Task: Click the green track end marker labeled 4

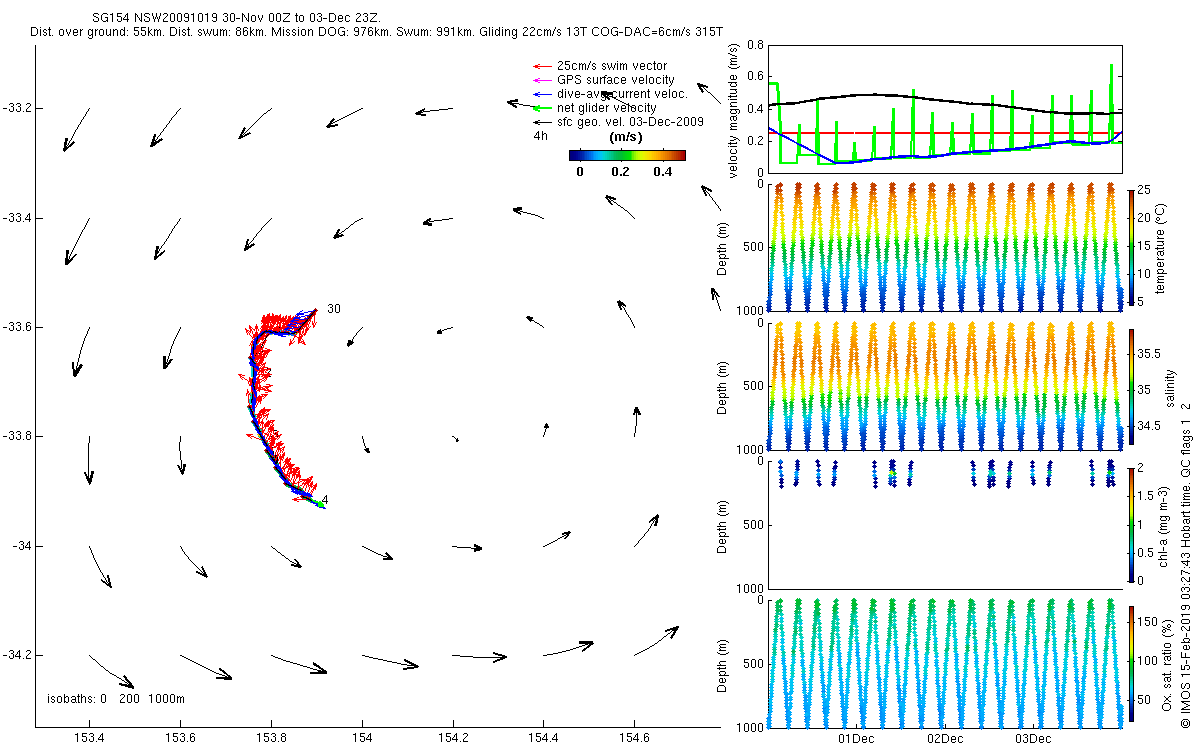Action: tap(320, 504)
